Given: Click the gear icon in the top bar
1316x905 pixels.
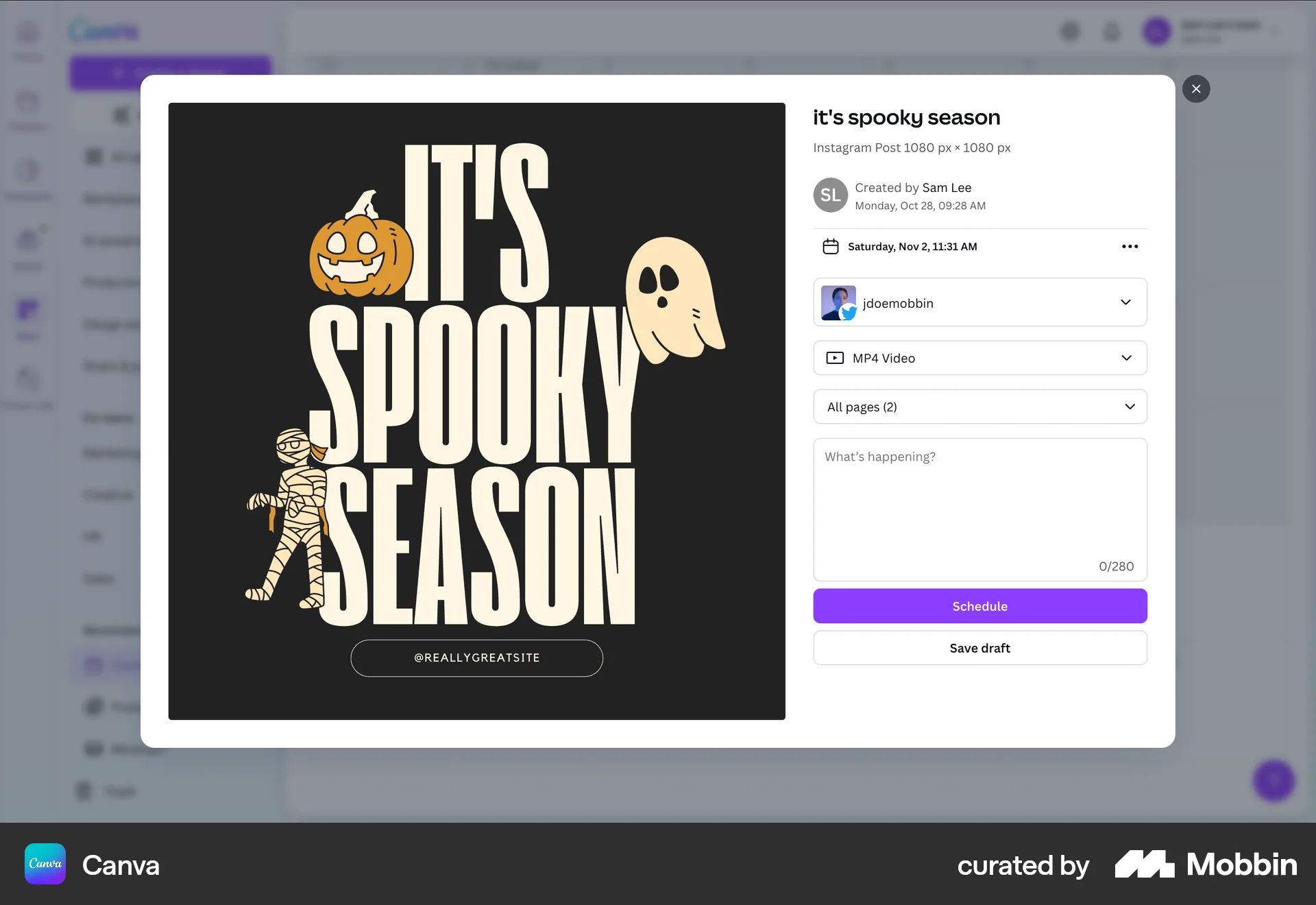Looking at the screenshot, I should coord(1070,31).
